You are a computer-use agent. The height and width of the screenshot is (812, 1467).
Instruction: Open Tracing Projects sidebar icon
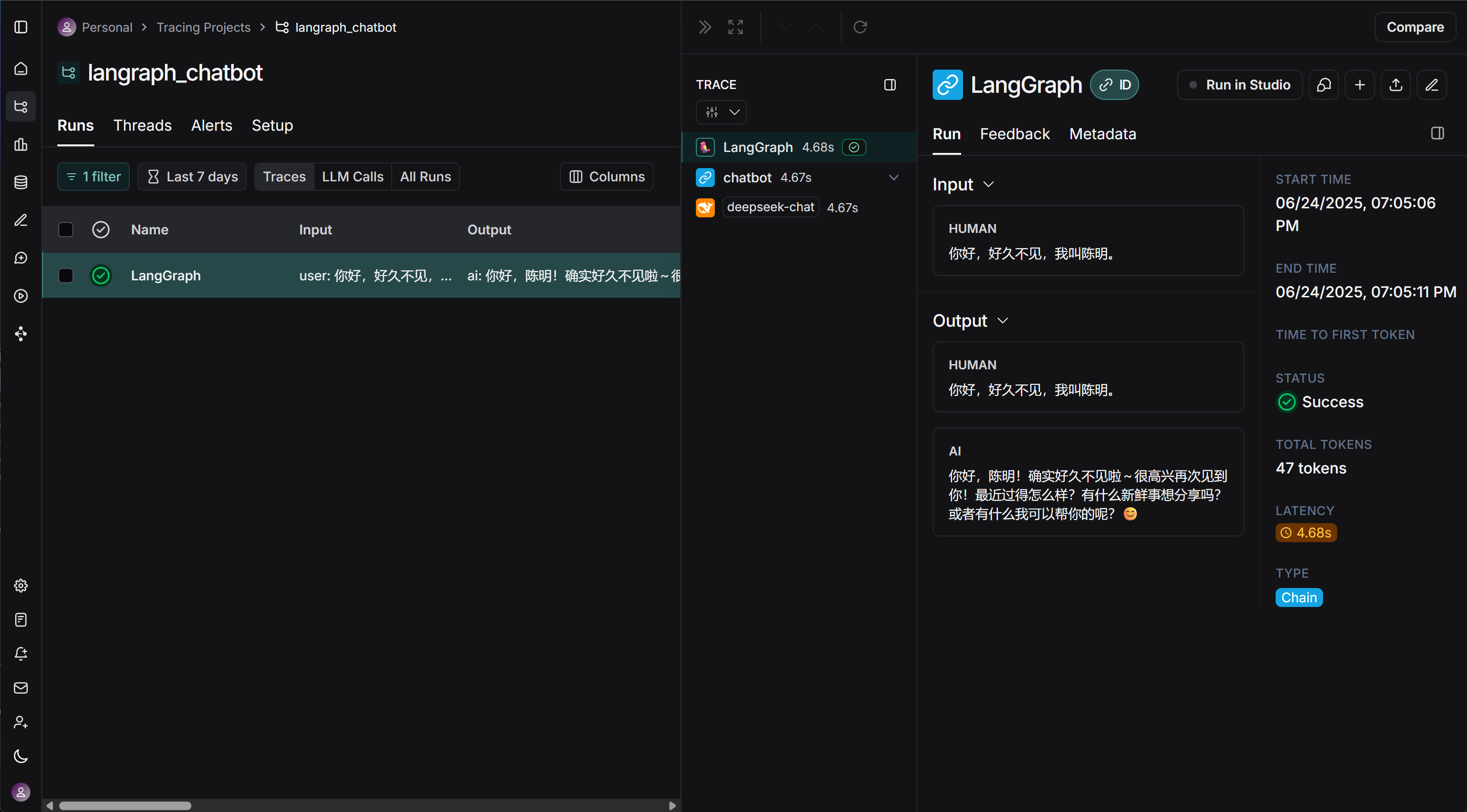click(20, 106)
